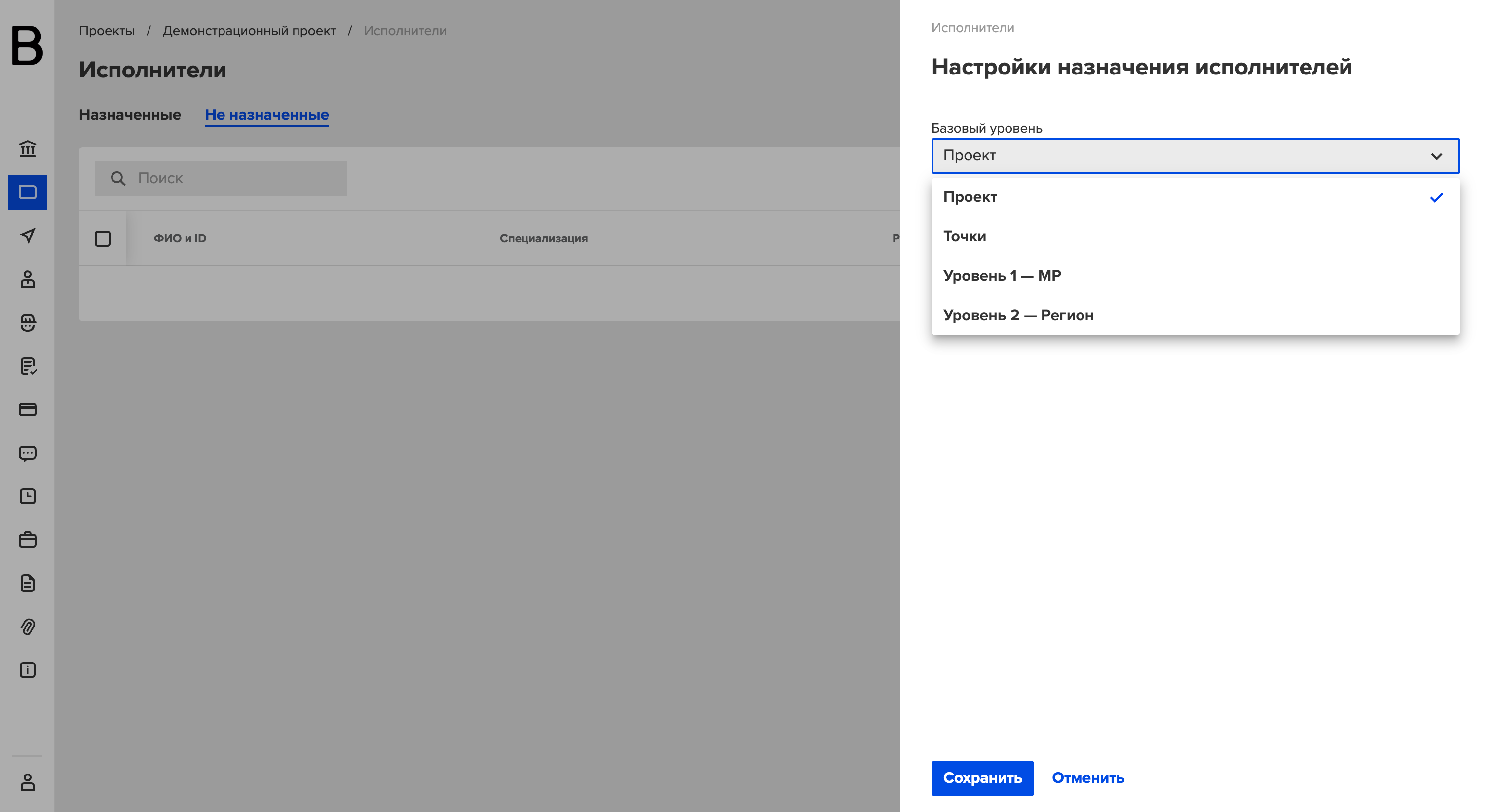
Task: Select Уровень 2 — Регион option
Action: (x=1195, y=315)
